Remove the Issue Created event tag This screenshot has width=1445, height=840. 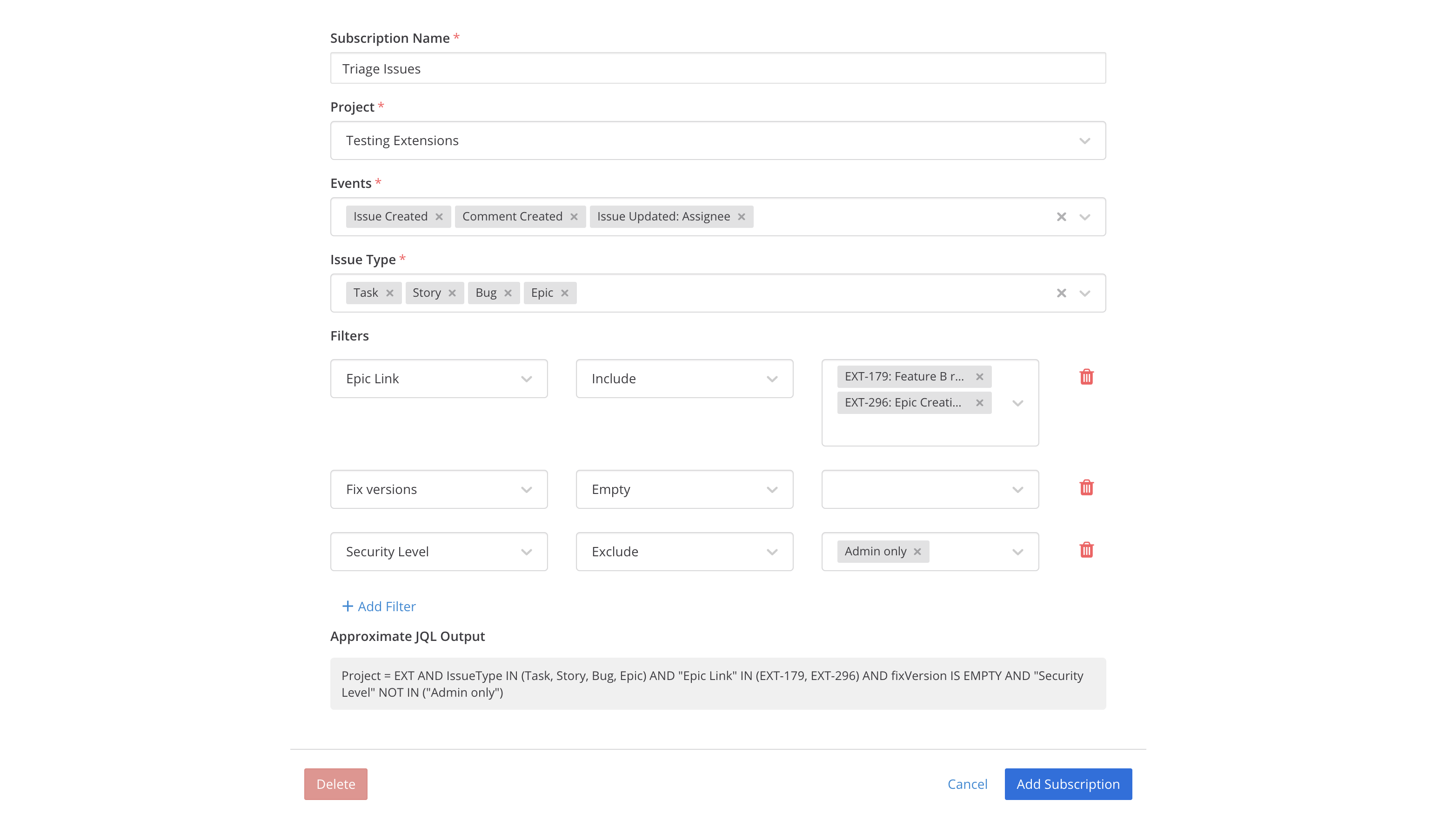tap(439, 216)
